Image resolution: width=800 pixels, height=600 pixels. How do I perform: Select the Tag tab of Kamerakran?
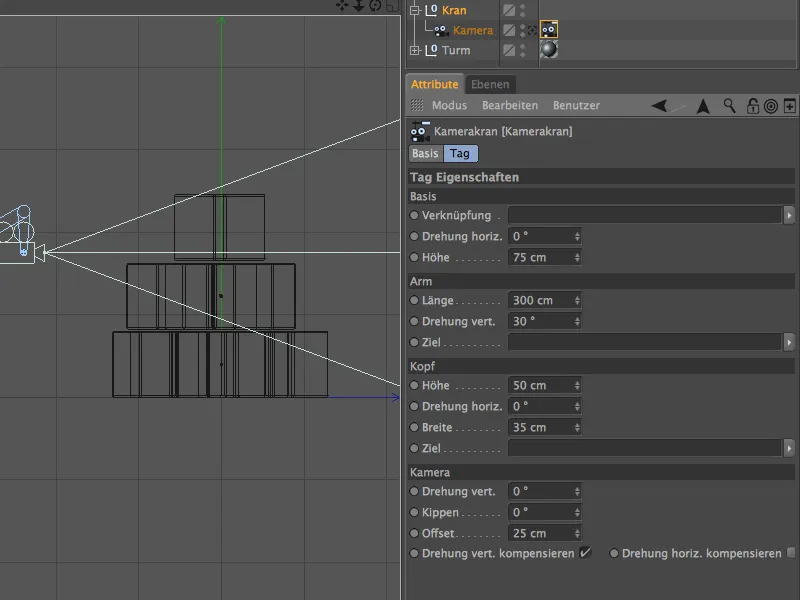click(460, 154)
